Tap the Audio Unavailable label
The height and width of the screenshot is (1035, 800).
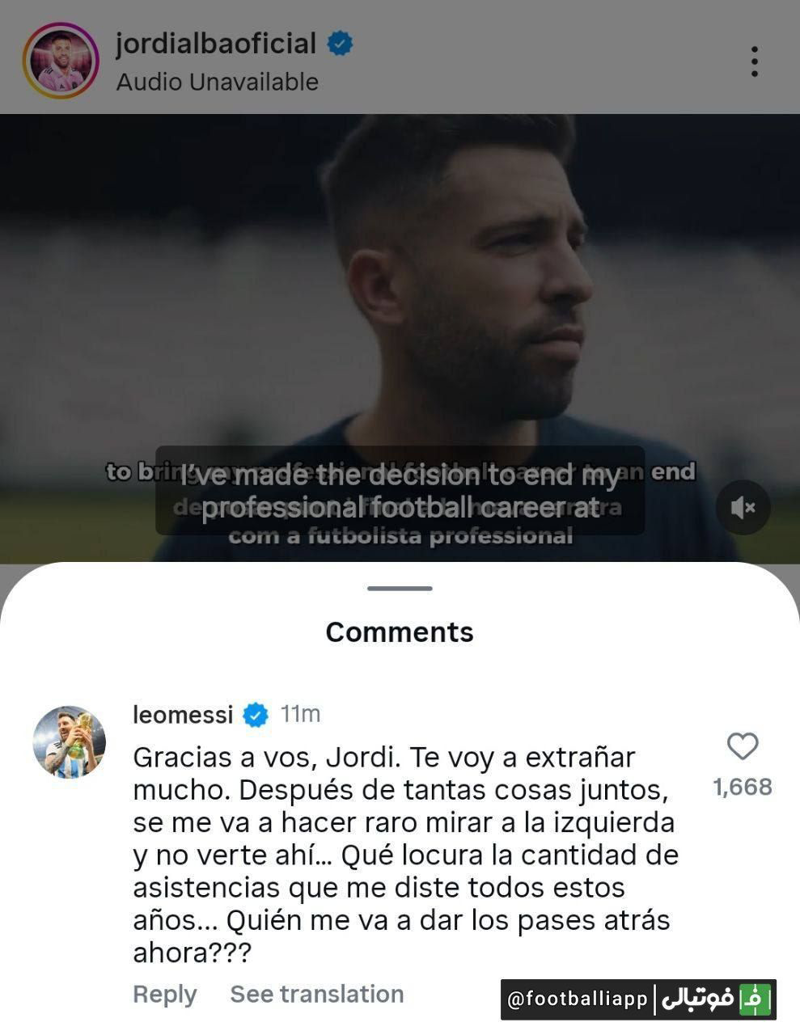pos(217,82)
